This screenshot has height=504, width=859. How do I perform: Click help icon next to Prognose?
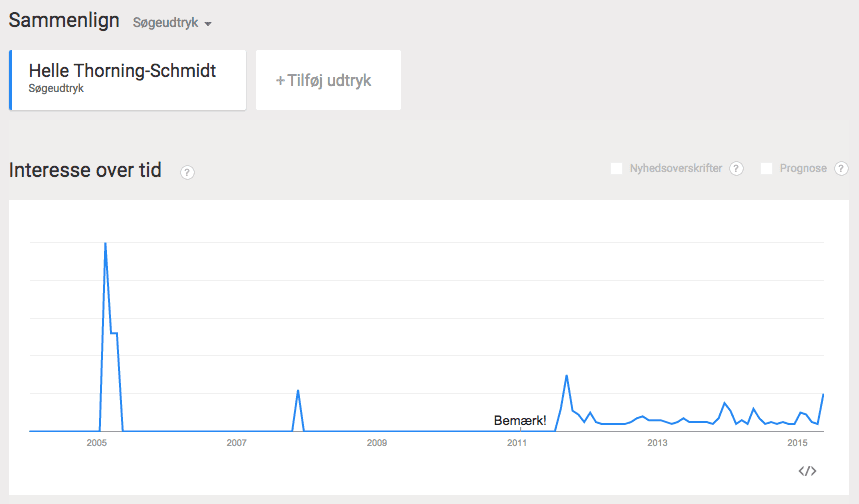[842, 168]
